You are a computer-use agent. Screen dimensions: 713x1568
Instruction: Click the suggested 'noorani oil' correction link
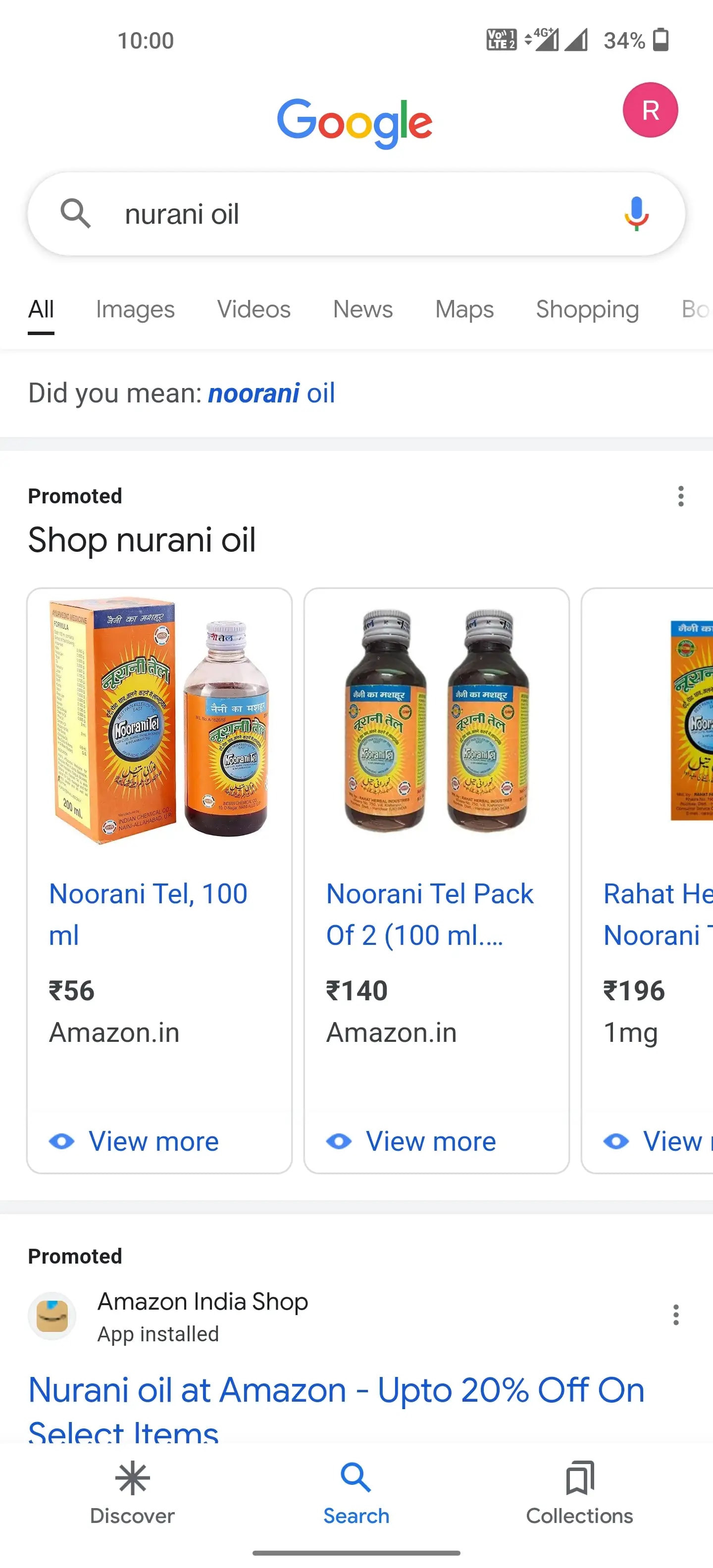(x=271, y=393)
